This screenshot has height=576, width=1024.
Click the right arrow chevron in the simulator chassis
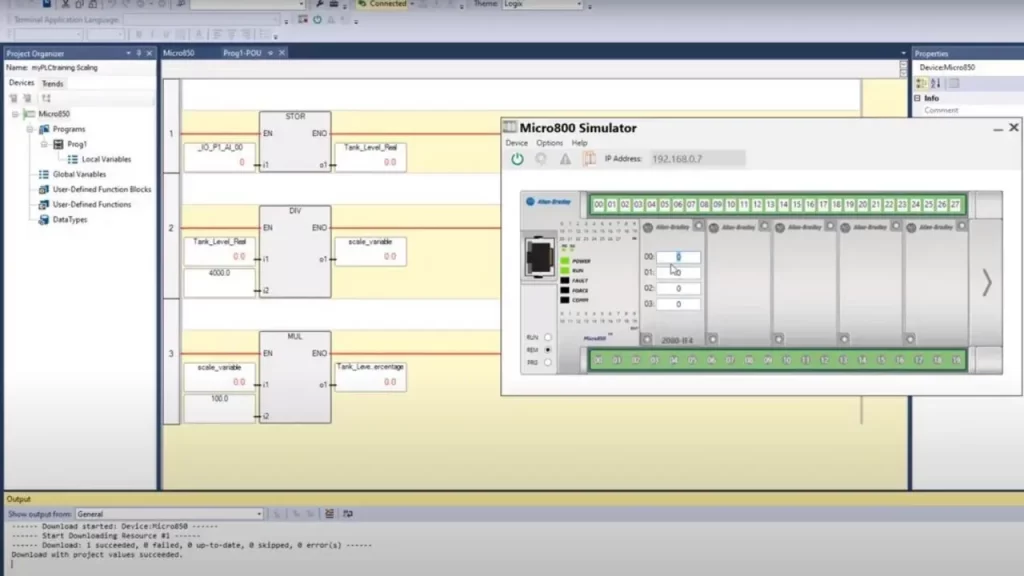[986, 283]
